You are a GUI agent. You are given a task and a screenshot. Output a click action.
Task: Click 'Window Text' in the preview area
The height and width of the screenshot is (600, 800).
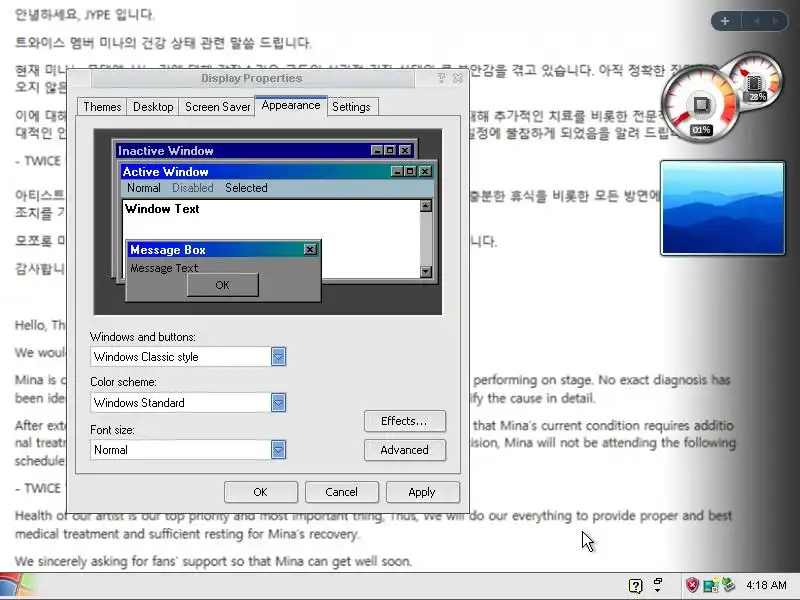[x=162, y=209]
